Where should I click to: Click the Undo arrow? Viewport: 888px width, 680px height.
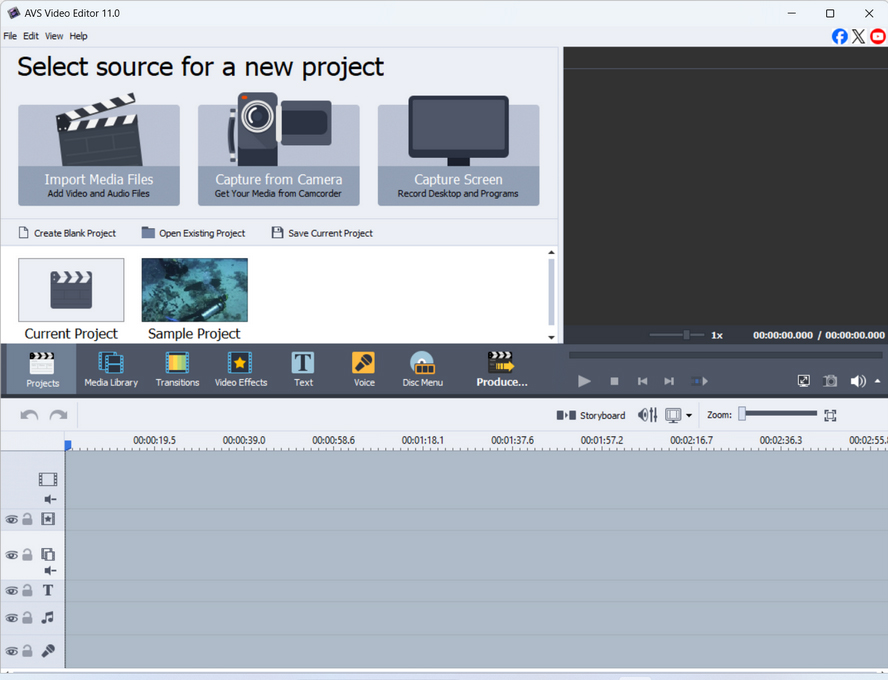(x=29, y=416)
